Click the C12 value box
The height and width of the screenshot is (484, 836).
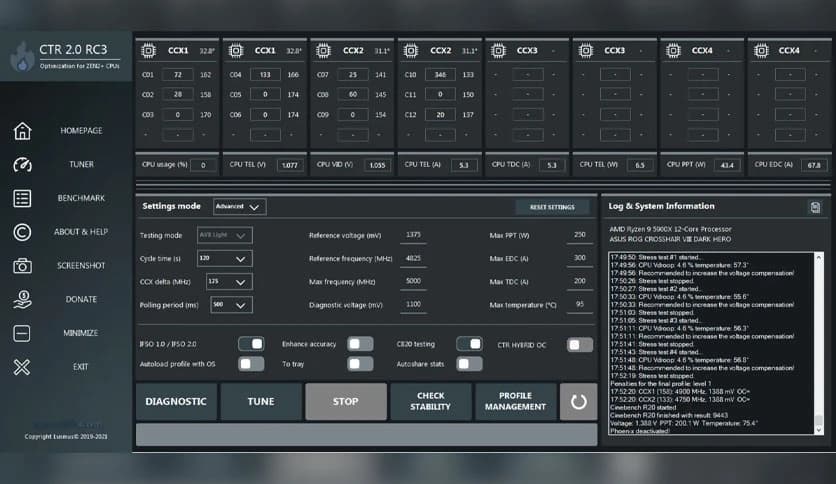click(440, 115)
